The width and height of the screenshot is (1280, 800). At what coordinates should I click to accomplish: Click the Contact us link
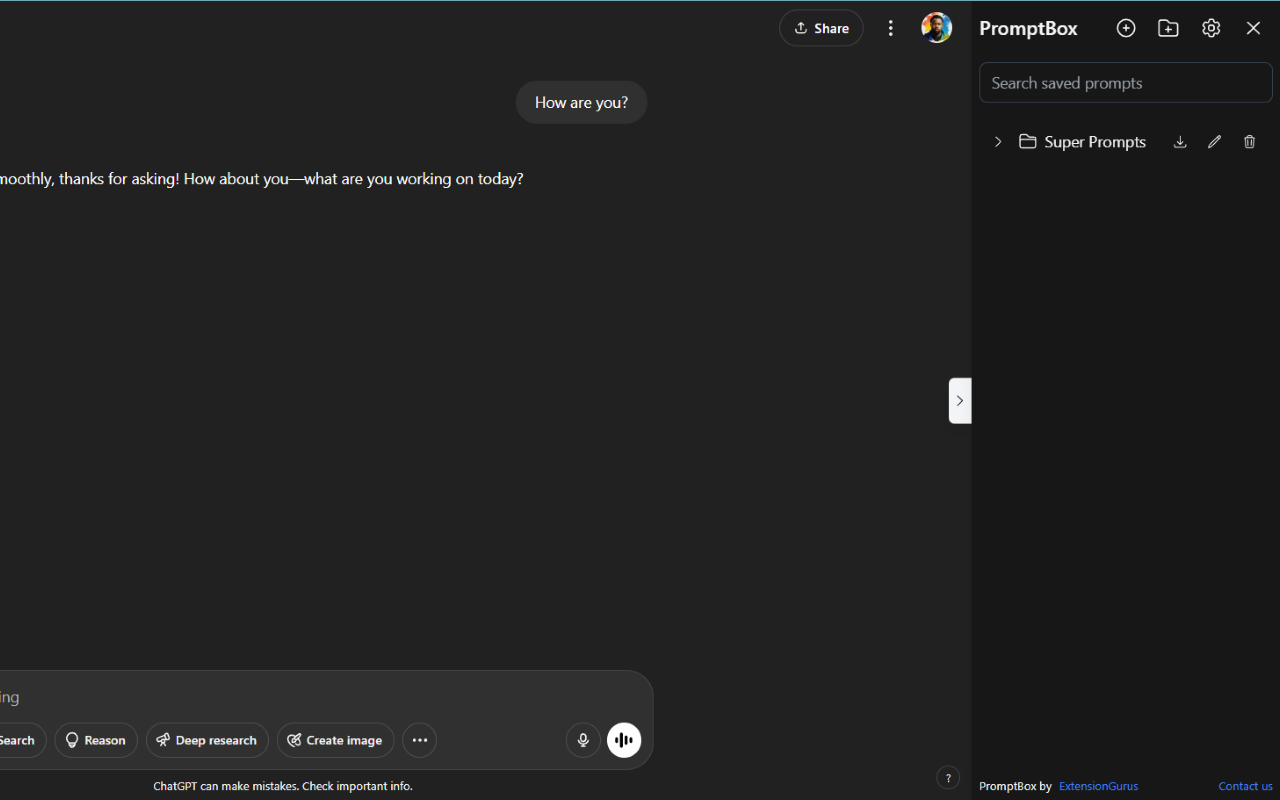pos(1245,786)
